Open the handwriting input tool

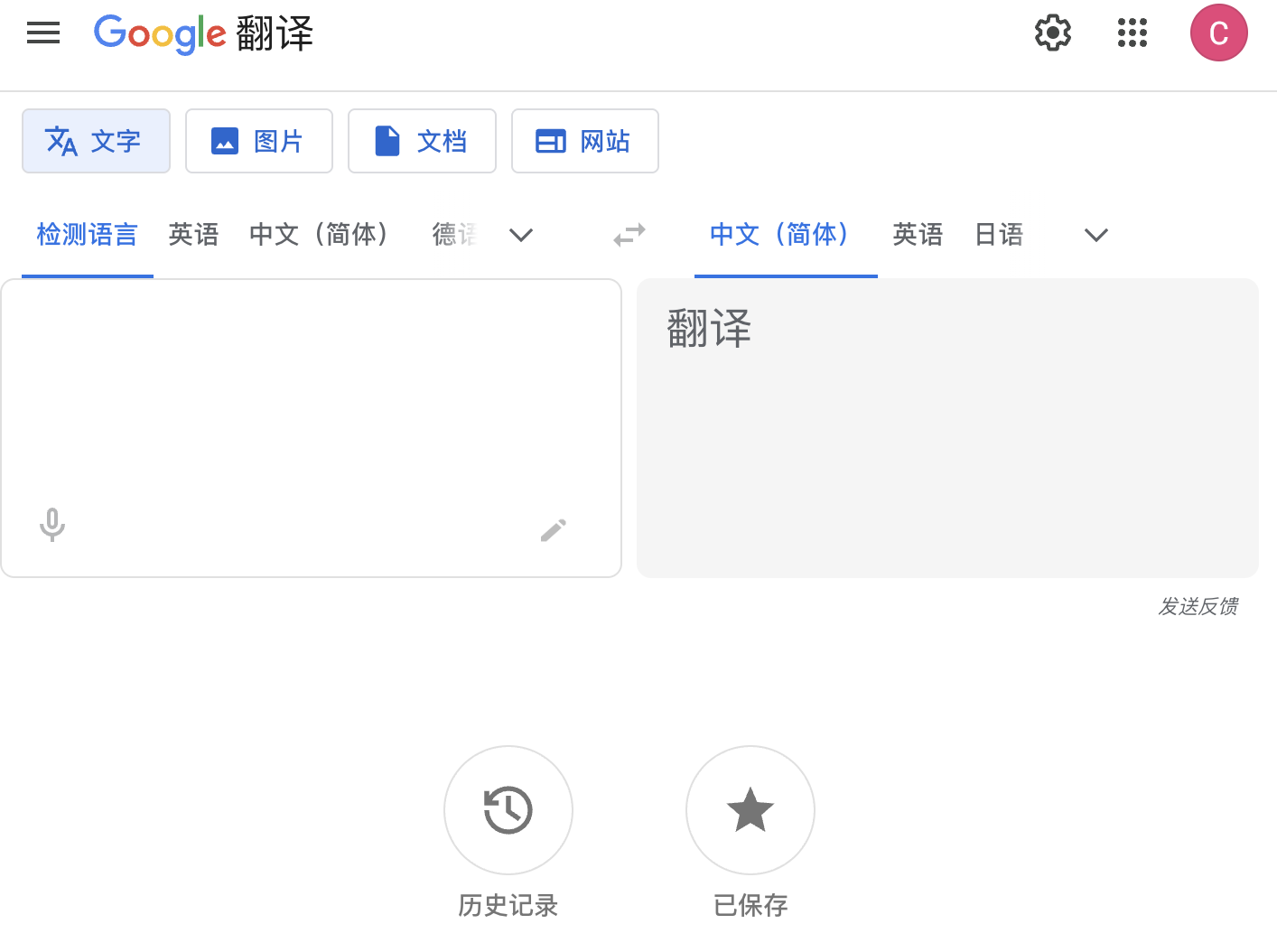(553, 530)
